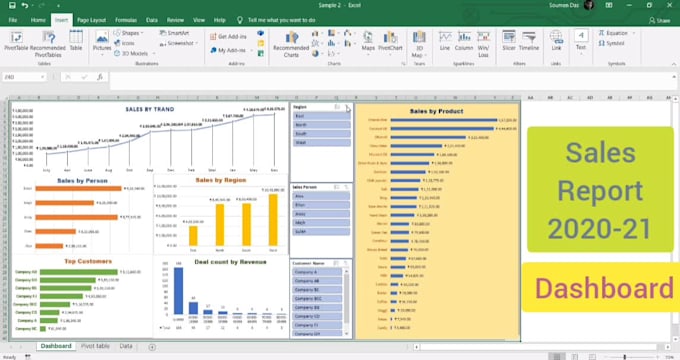Clear filter on Customer Name slicer
The height and width of the screenshot is (360, 680).
click(346, 263)
